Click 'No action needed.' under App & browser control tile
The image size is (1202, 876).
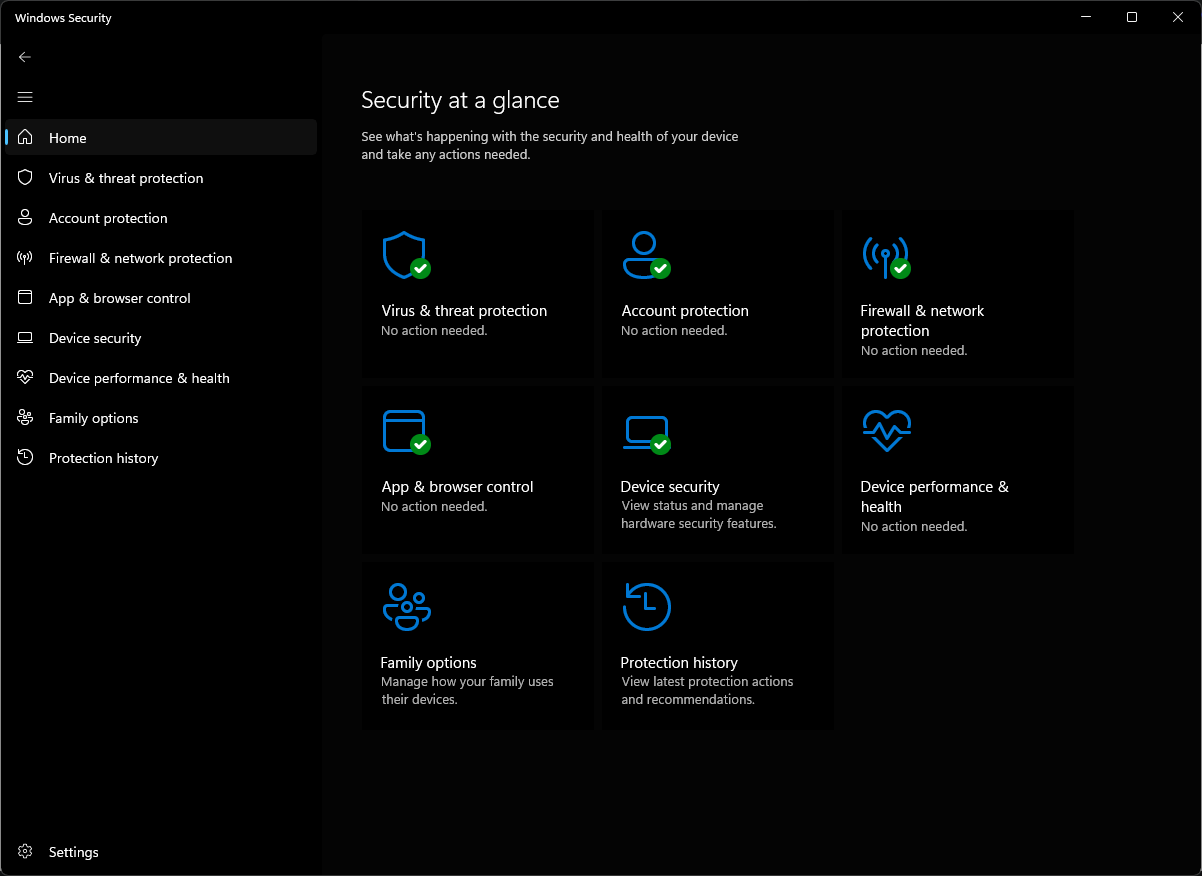click(x=434, y=507)
